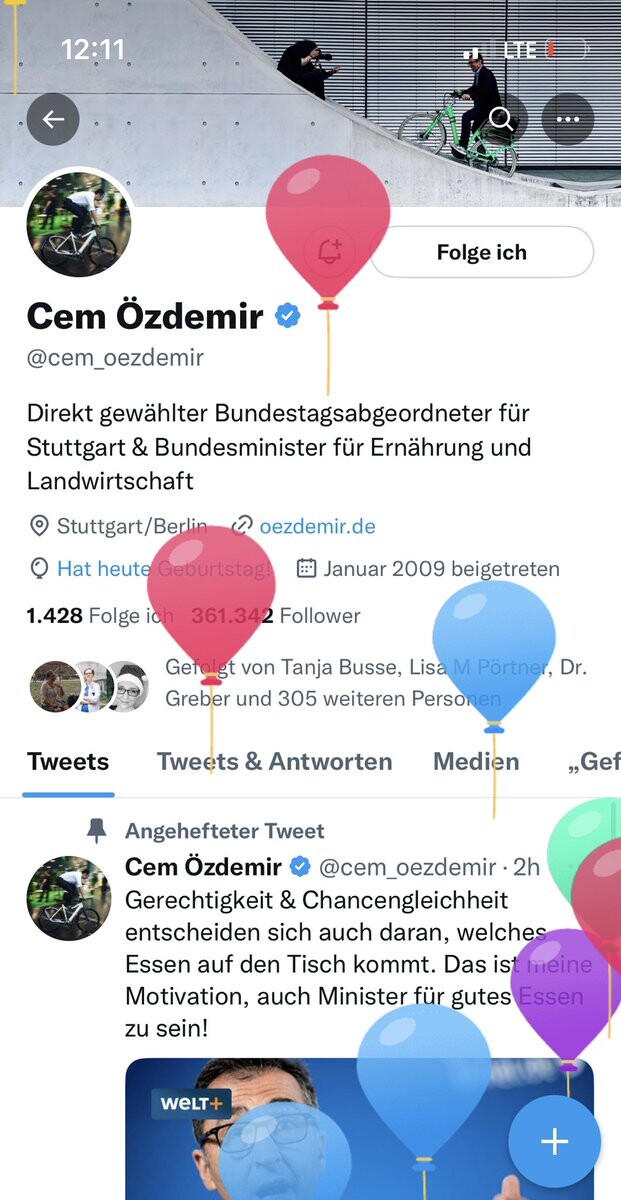Switch to the 'Tweets & Antworten' tab
Image resolution: width=621 pixels, height=1200 pixels.
pos(274,761)
